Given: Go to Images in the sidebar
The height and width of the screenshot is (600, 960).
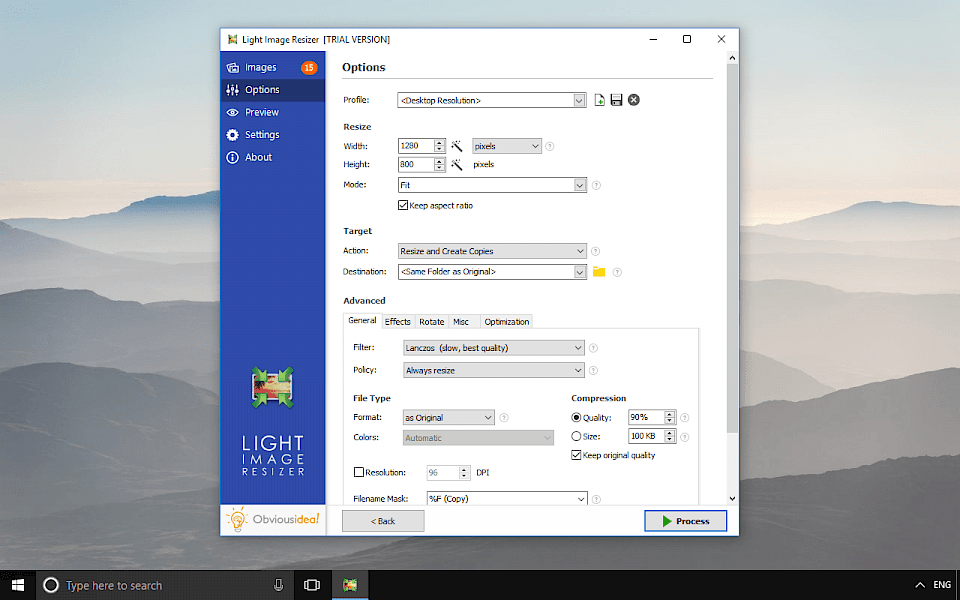Looking at the screenshot, I should [272, 67].
